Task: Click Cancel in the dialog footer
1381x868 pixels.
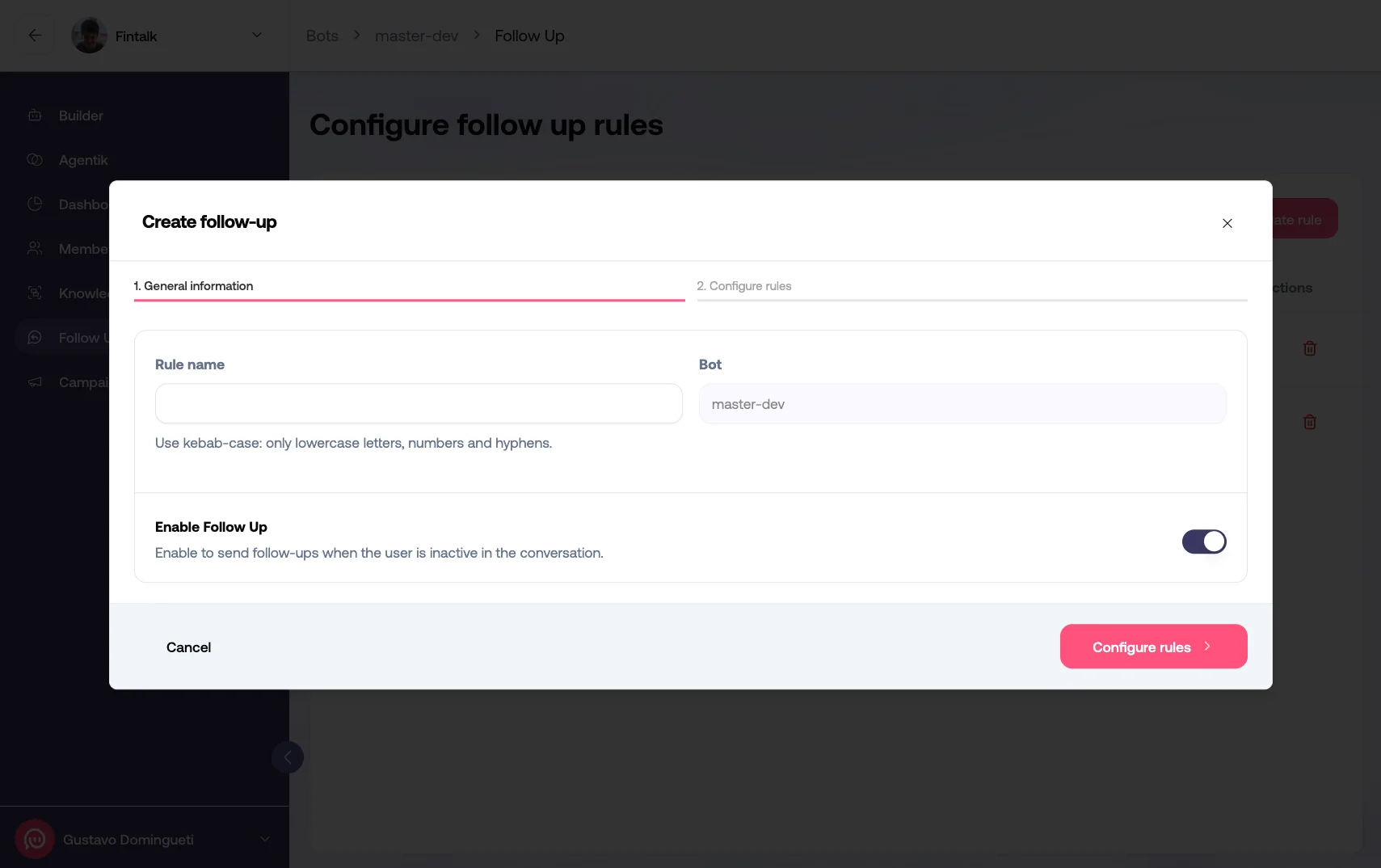Action: tap(188, 647)
